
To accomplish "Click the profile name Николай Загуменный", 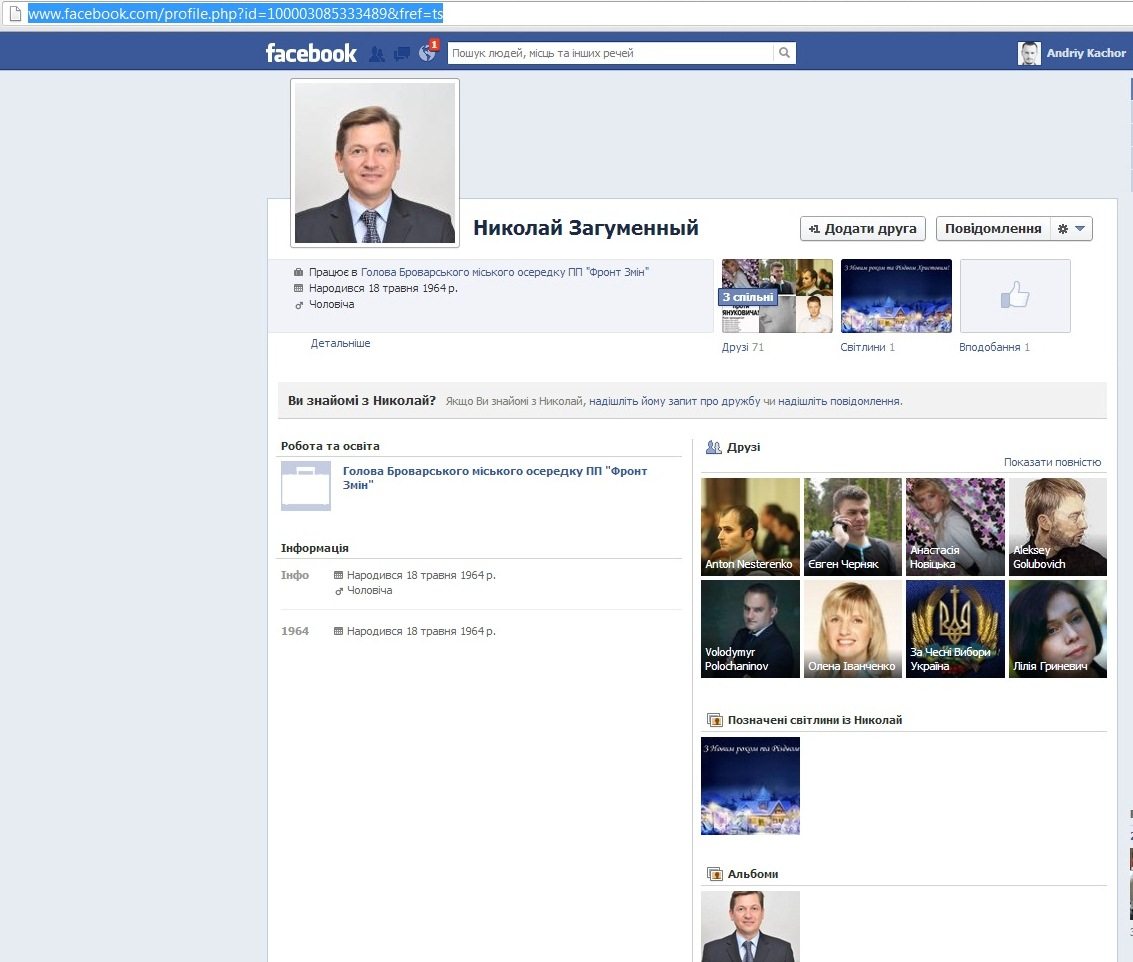I will pyautogui.click(x=586, y=228).
